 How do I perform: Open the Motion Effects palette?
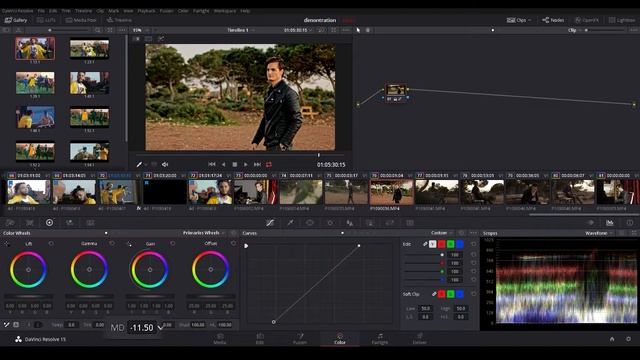(90, 223)
